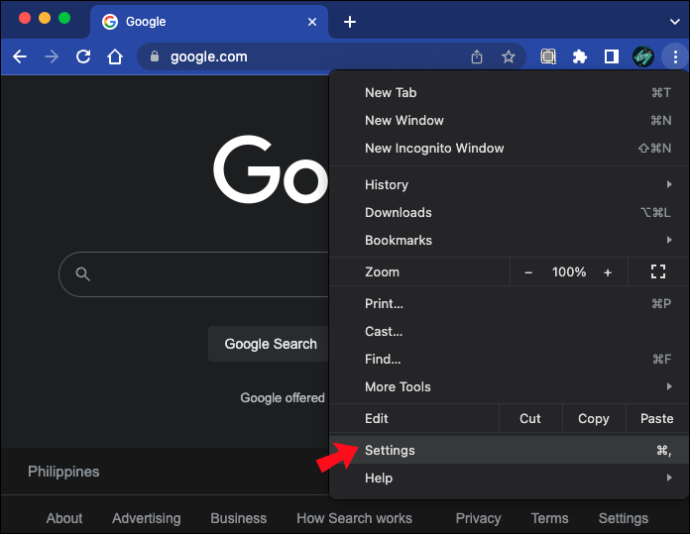The image size is (690, 534).
Task: Enter full screen via the zoom row icon
Action: click(x=658, y=272)
